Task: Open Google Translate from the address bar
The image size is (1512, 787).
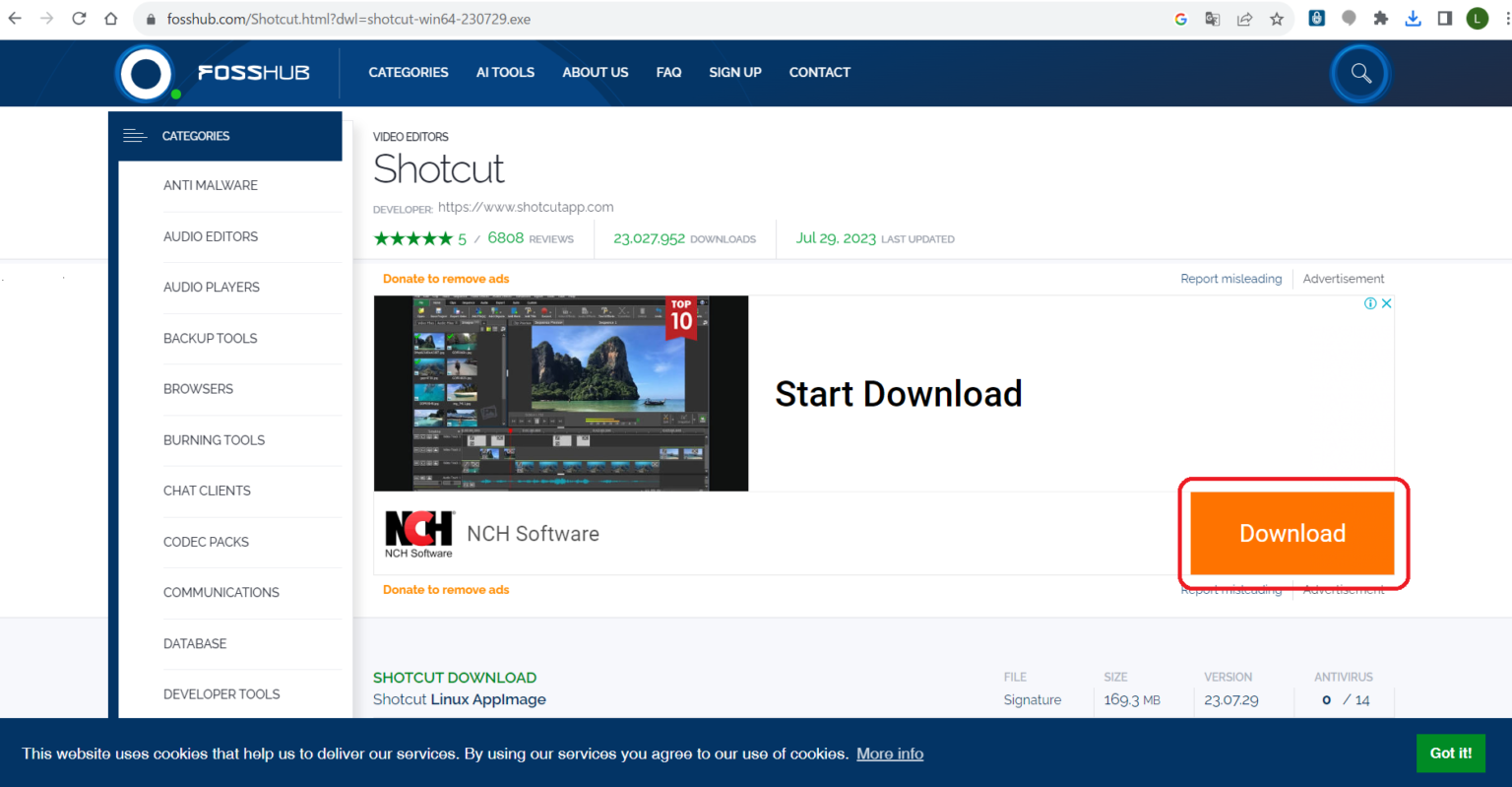Action: click(x=1212, y=19)
